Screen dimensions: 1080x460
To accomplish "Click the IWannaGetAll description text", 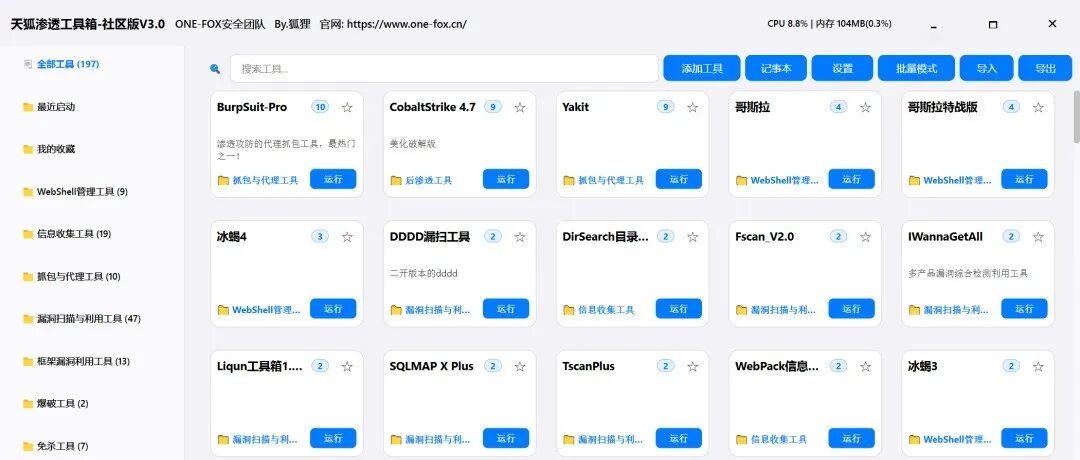I will tap(968, 273).
